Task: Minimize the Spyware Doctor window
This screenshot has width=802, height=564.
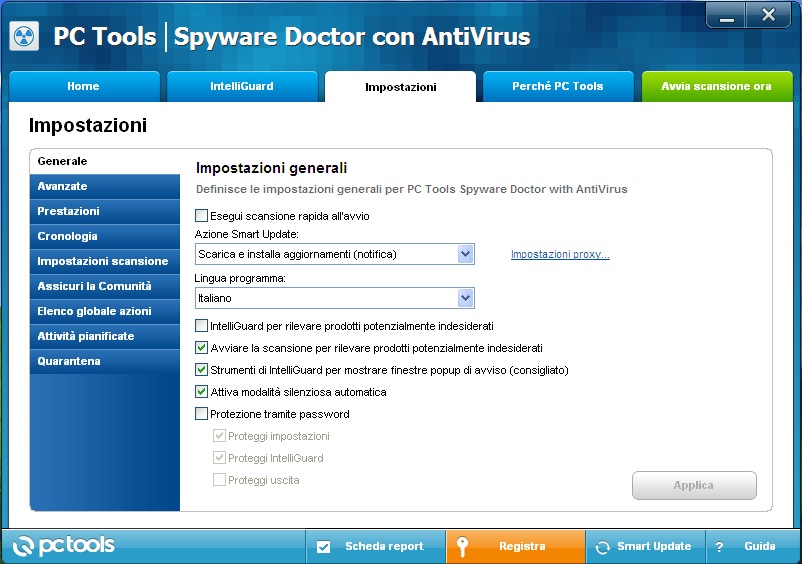Action: click(x=727, y=14)
